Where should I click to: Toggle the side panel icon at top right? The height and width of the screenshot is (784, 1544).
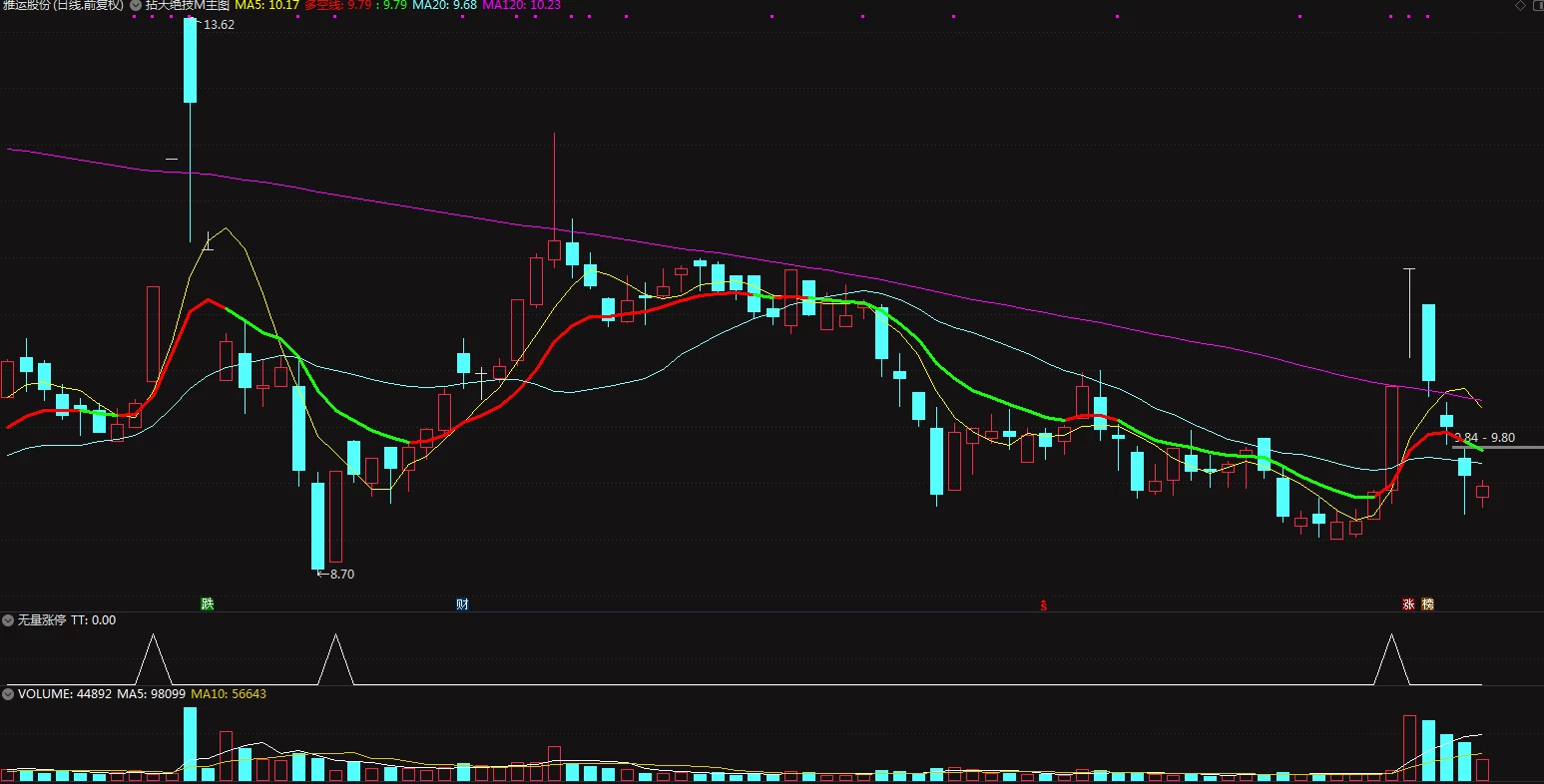coord(1536,5)
